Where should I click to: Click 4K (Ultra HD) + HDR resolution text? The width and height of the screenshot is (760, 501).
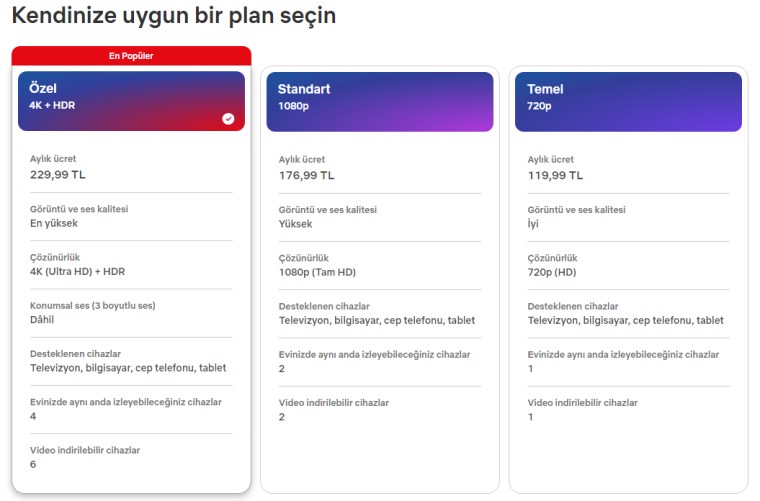coord(77,271)
